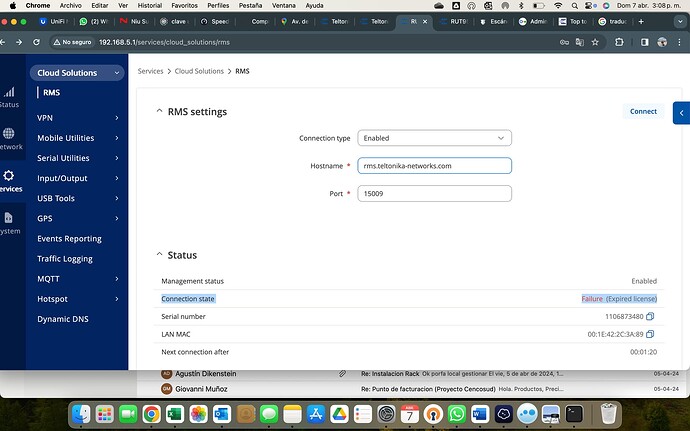Click the blue side panel arrow tab

[681, 113]
